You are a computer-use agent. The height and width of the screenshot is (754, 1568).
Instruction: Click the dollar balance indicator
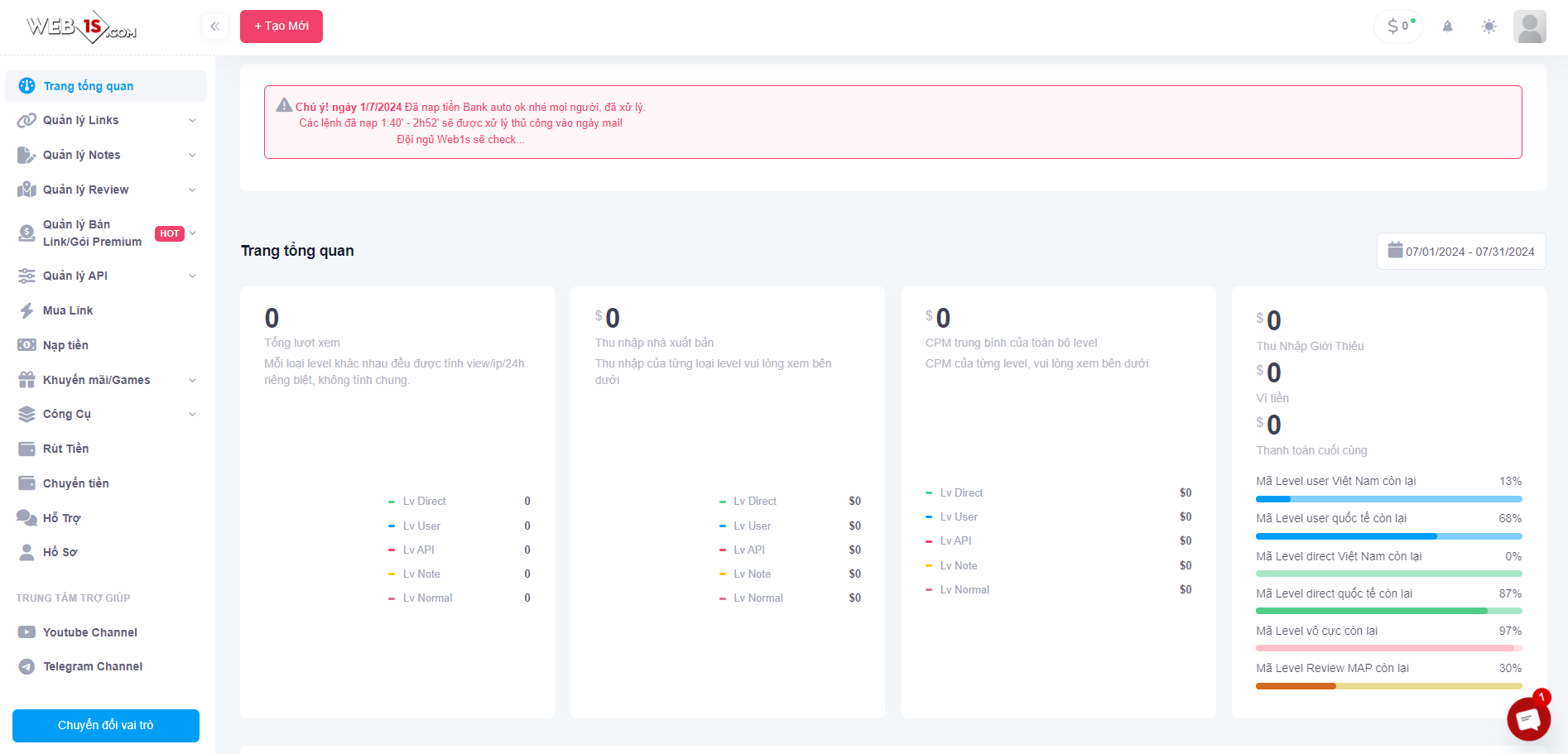coord(1398,26)
